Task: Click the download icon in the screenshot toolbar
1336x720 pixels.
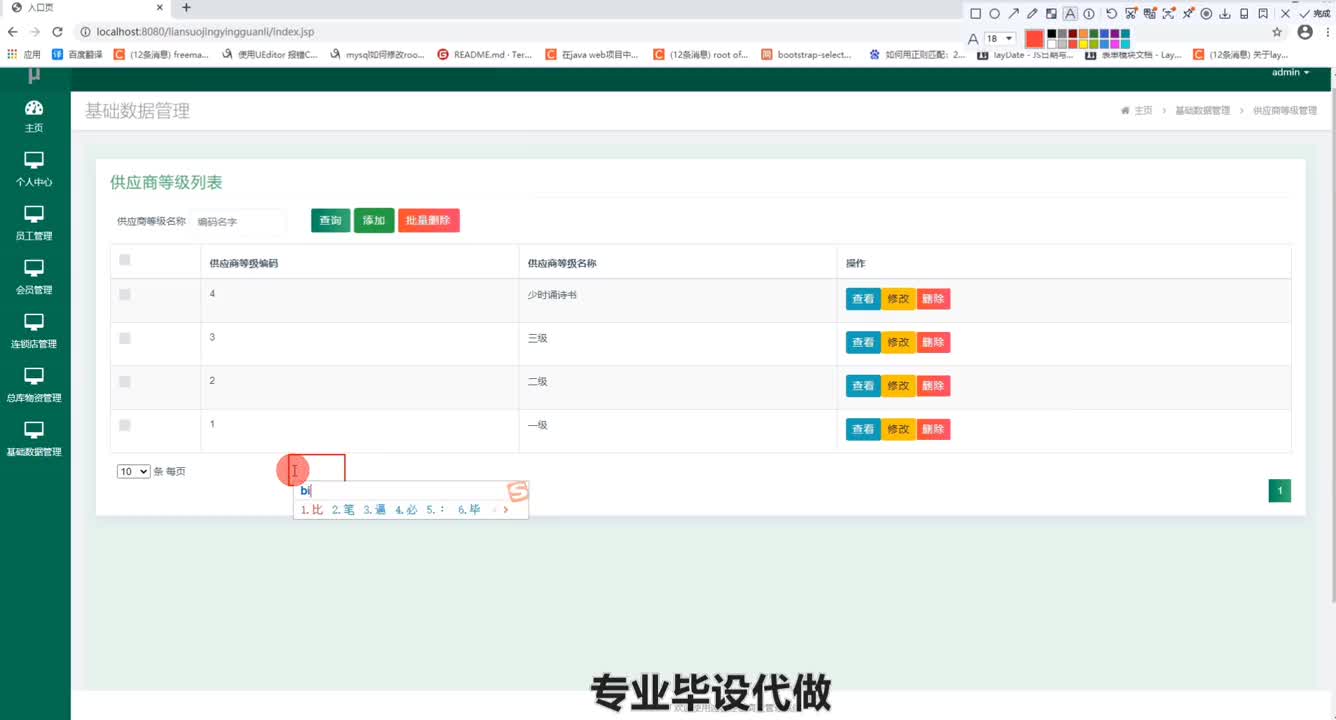Action: (1224, 13)
